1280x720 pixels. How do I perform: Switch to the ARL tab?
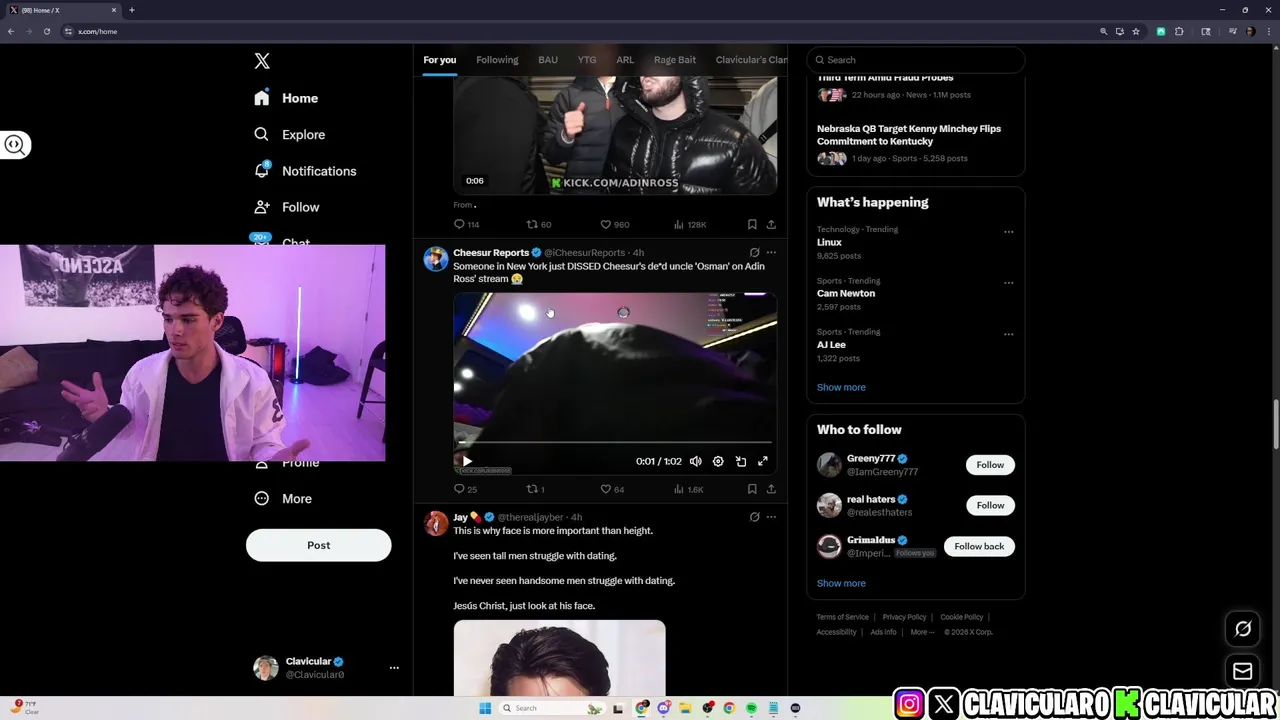[x=625, y=60]
